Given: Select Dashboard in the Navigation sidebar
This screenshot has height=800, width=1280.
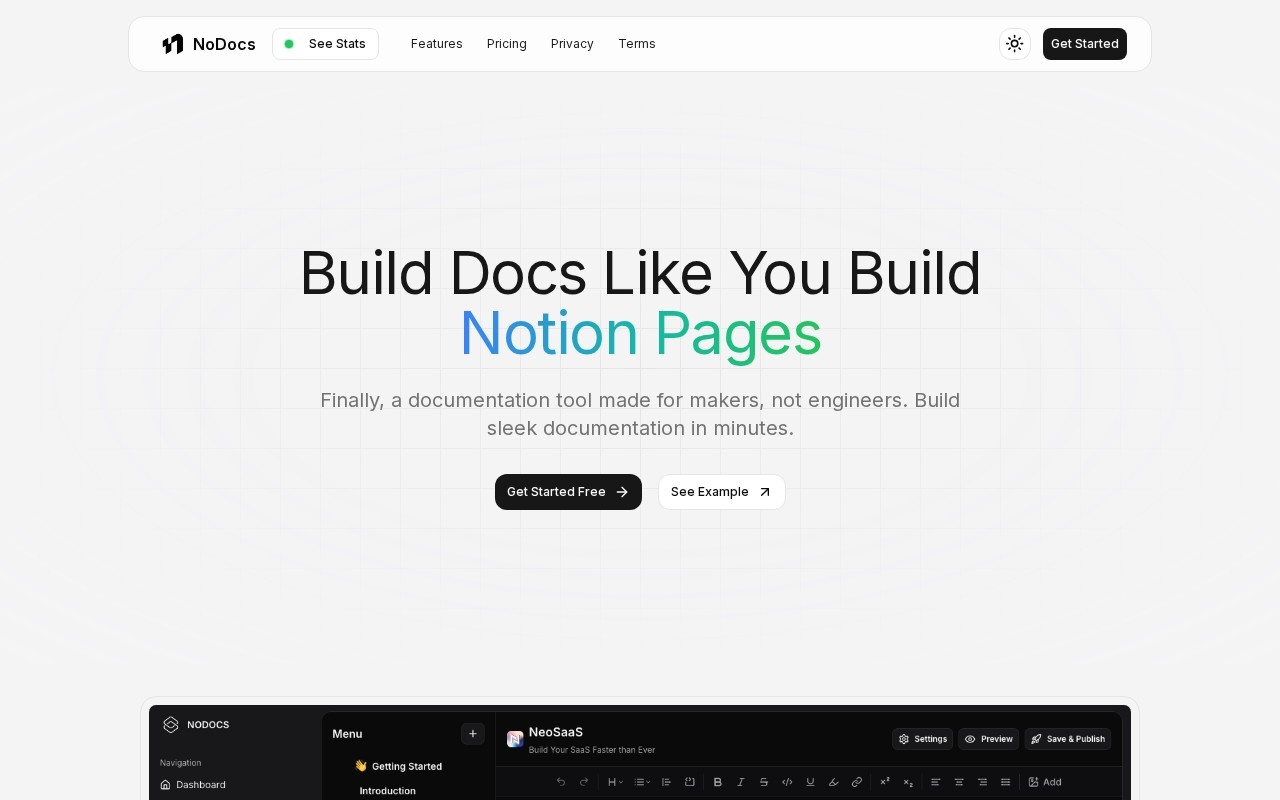Looking at the screenshot, I should tap(193, 785).
